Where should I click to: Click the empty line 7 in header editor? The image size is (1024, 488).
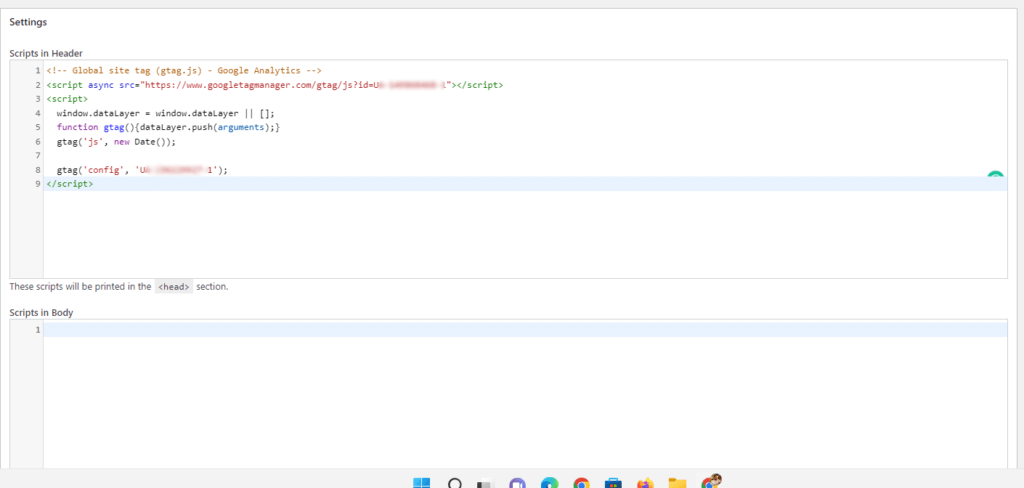[525, 155]
